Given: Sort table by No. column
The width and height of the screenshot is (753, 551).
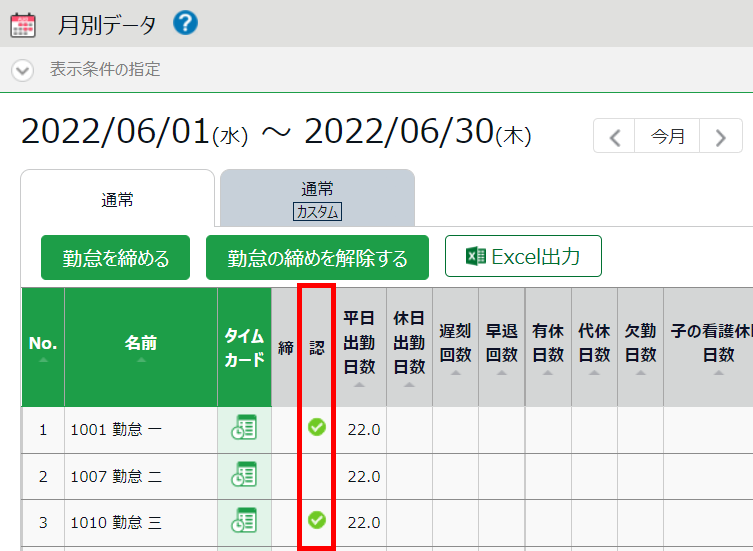Looking at the screenshot, I should (x=43, y=345).
